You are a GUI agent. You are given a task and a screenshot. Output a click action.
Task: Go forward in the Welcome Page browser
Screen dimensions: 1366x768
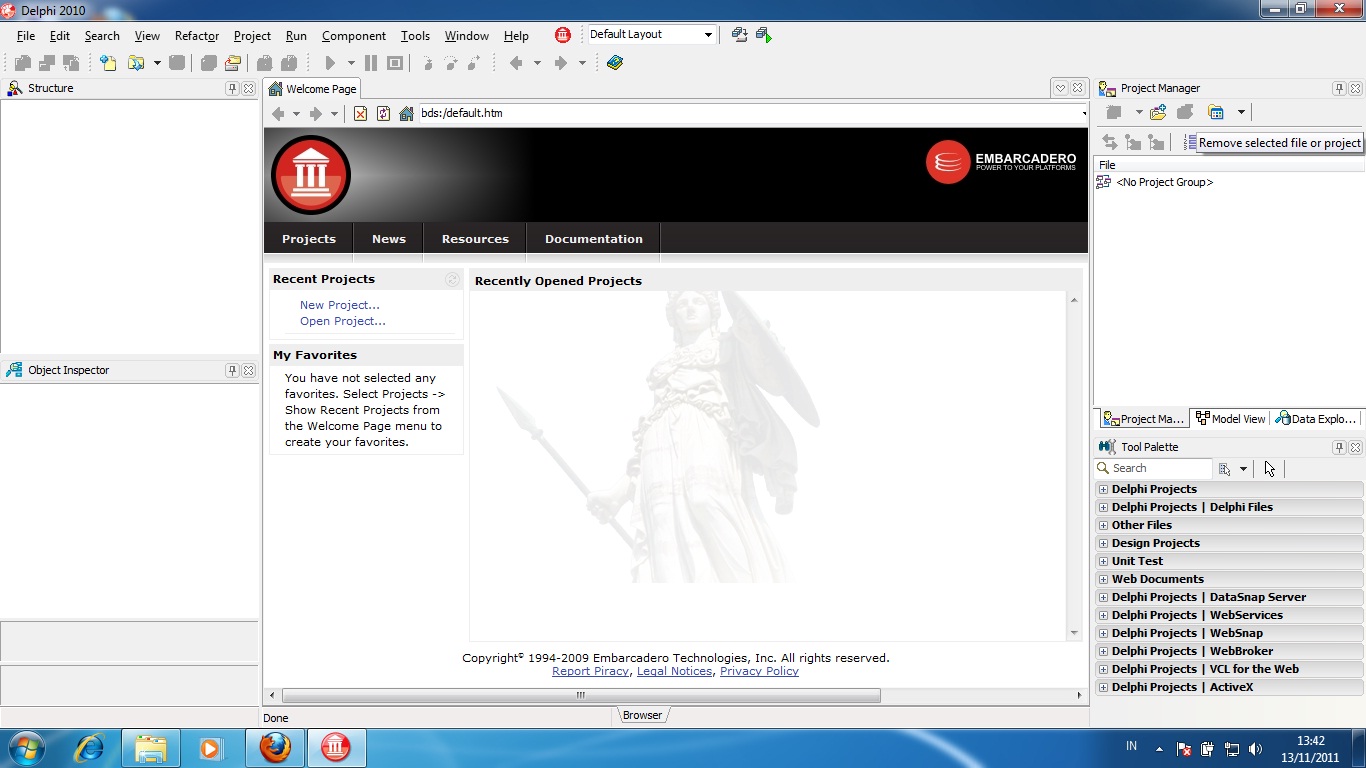[316, 114]
